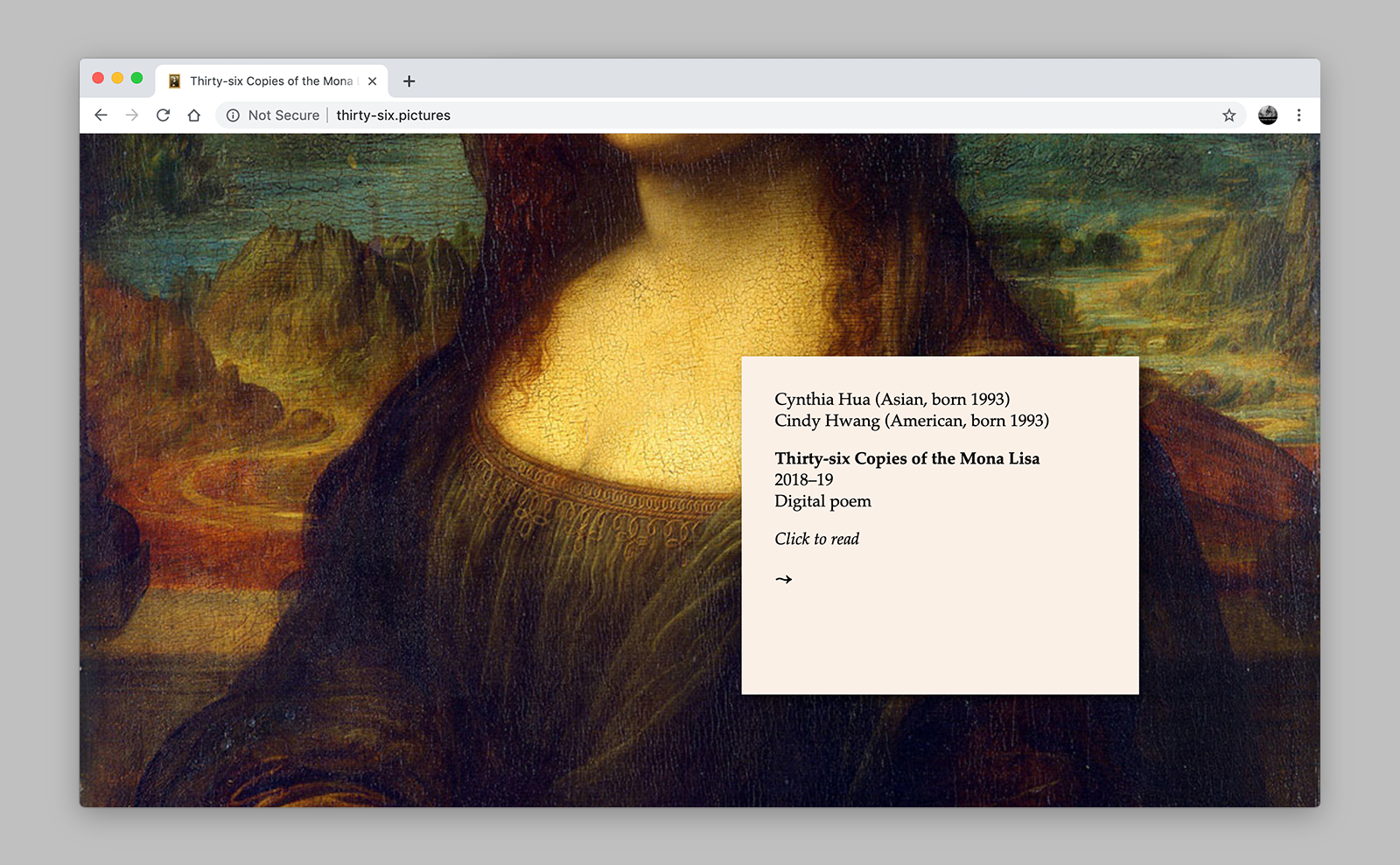Click the thirty-six.pictures address field
Viewport: 1400px width, 865px height.
[700, 115]
